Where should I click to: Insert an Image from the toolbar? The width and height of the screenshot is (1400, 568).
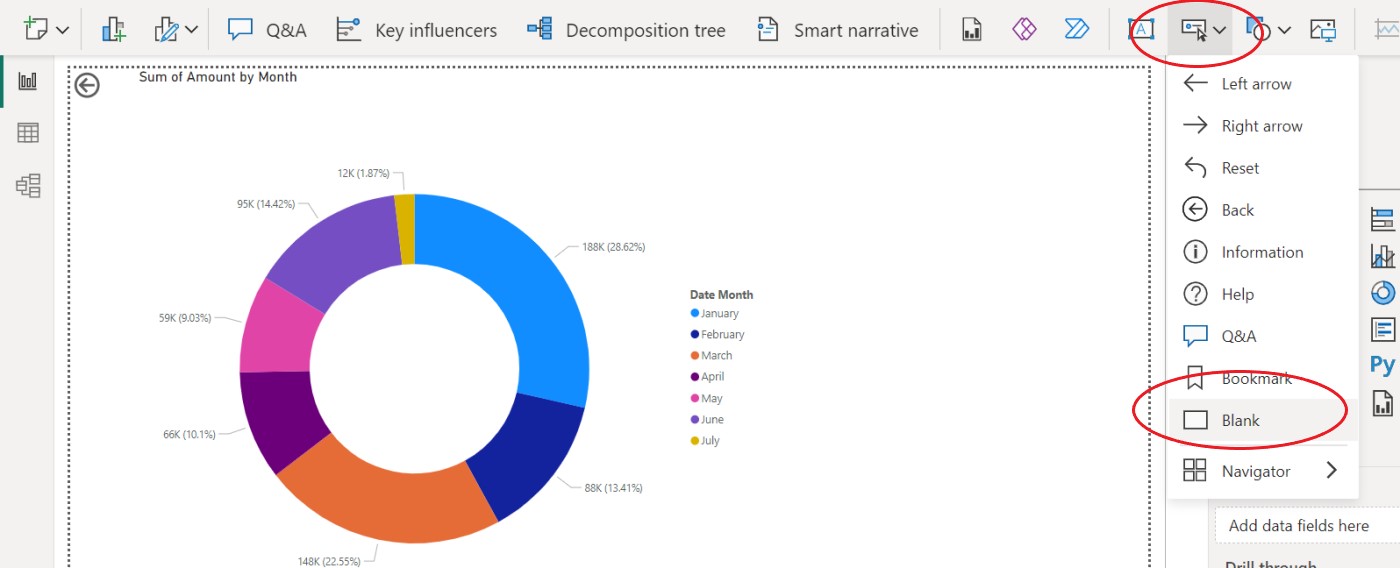[x=1323, y=30]
